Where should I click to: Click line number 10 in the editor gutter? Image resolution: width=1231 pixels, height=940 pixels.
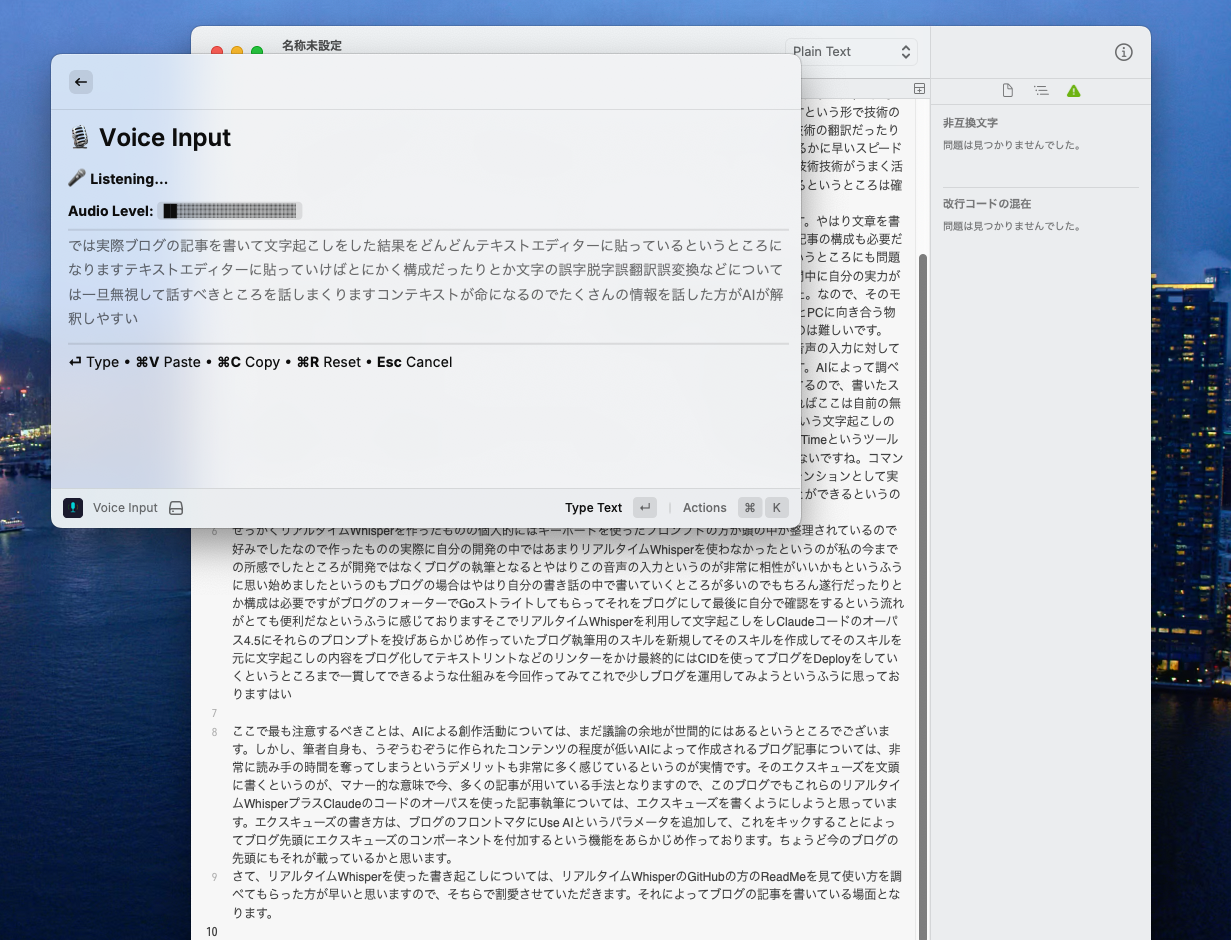tap(212, 931)
